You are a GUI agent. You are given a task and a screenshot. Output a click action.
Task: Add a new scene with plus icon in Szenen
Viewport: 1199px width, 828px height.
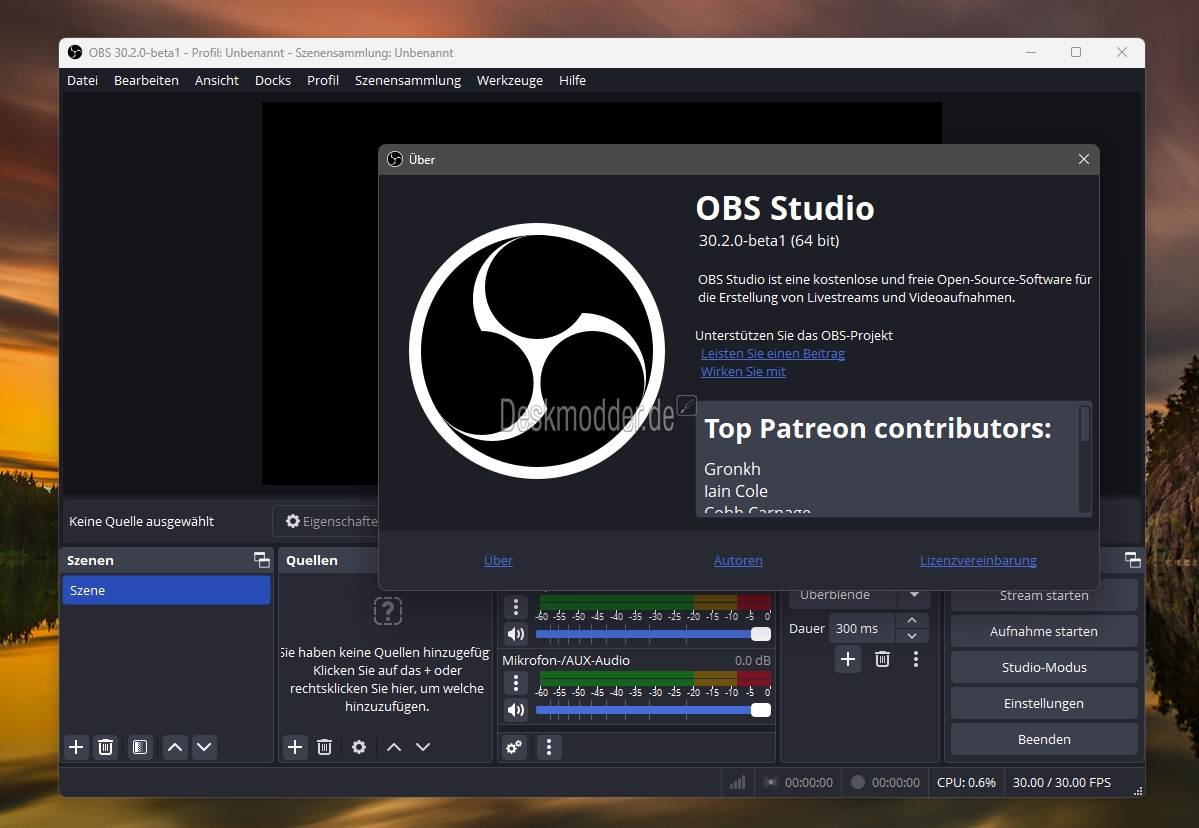[x=76, y=747]
